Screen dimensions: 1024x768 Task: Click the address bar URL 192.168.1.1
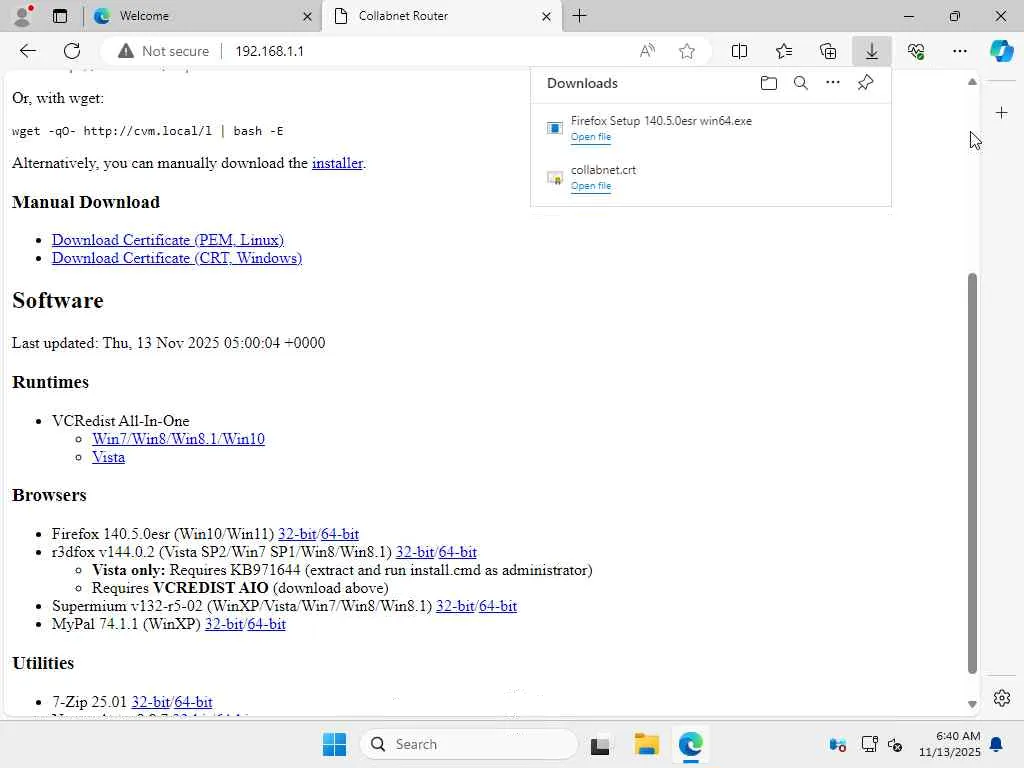269,51
